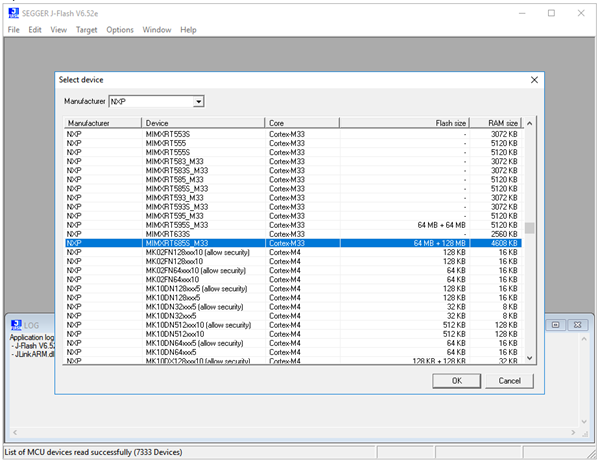Sort by the Core column header
Screen dimensions: 600x462
[302, 123]
